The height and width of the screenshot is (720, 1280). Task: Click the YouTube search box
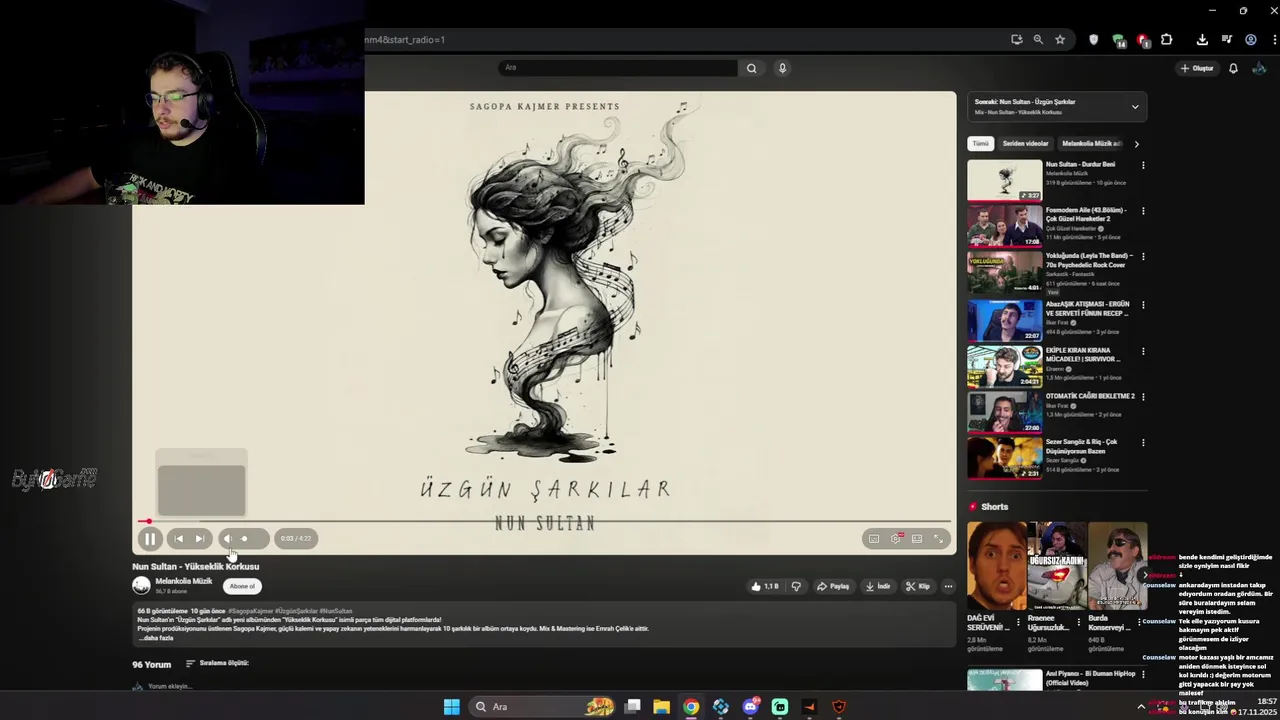click(x=617, y=68)
